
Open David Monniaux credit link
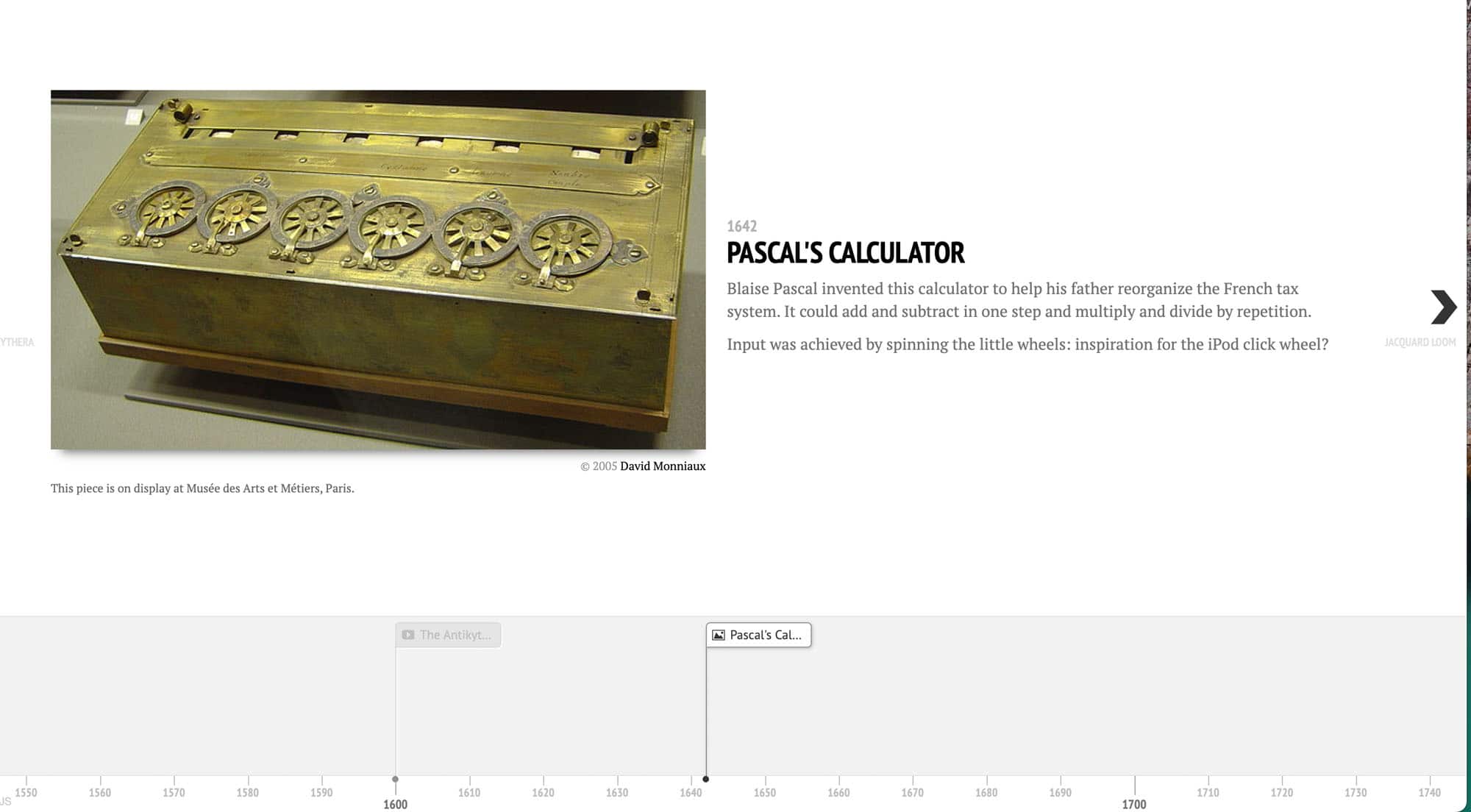point(663,466)
